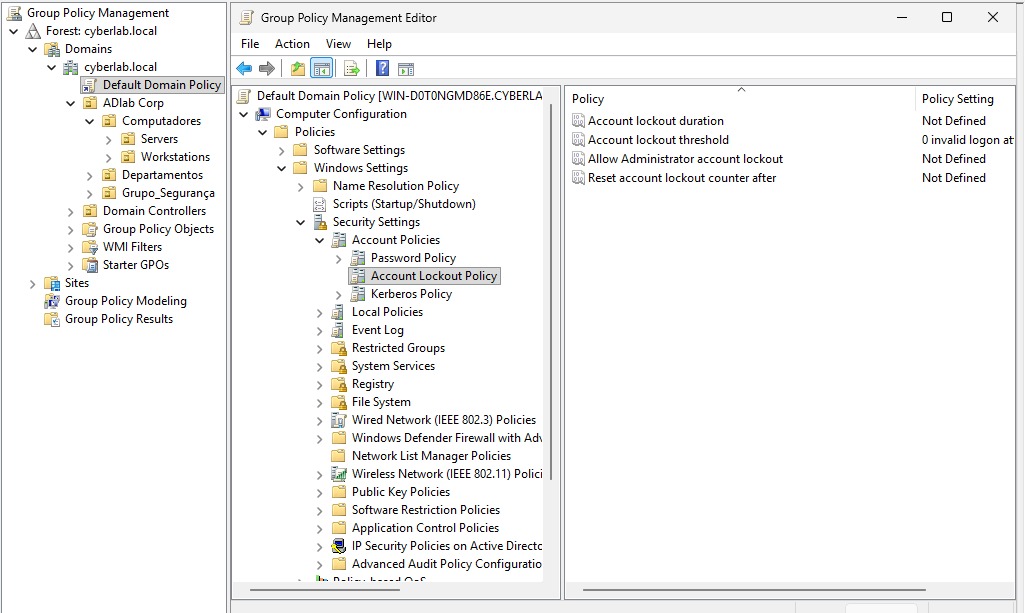This screenshot has height=613, width=1025.
Task: Click the policy list horizontal scrollbar
Action: 754,589
